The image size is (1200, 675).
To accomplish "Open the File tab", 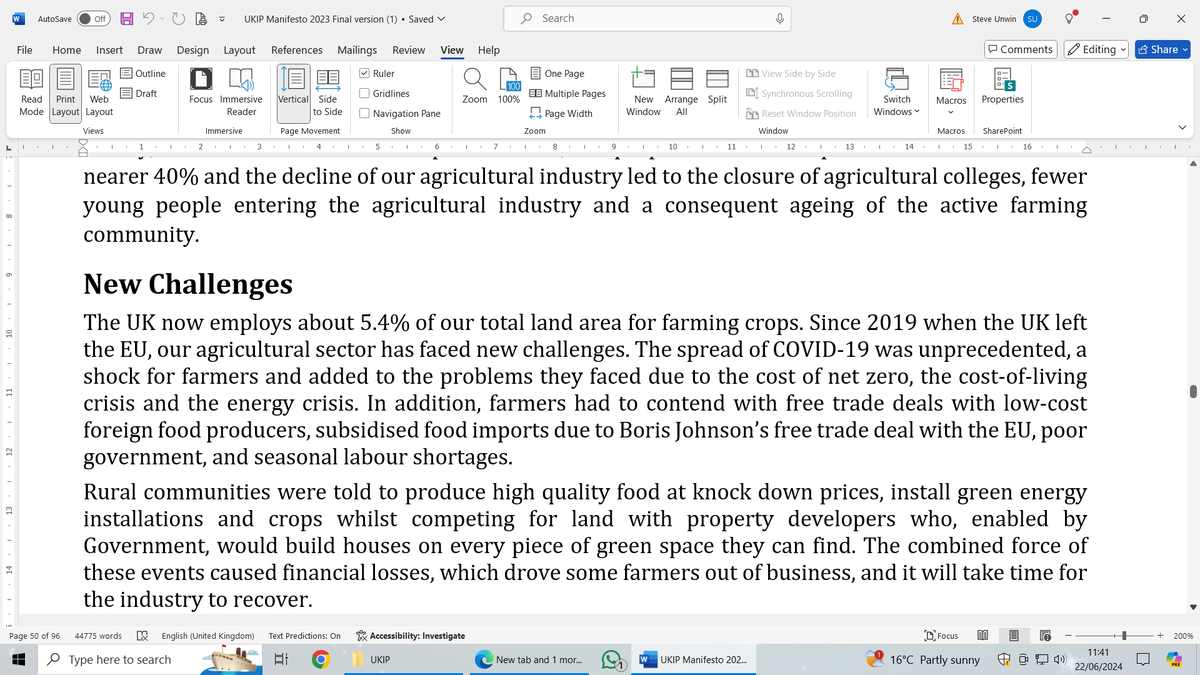I will [x=24, y=50].
